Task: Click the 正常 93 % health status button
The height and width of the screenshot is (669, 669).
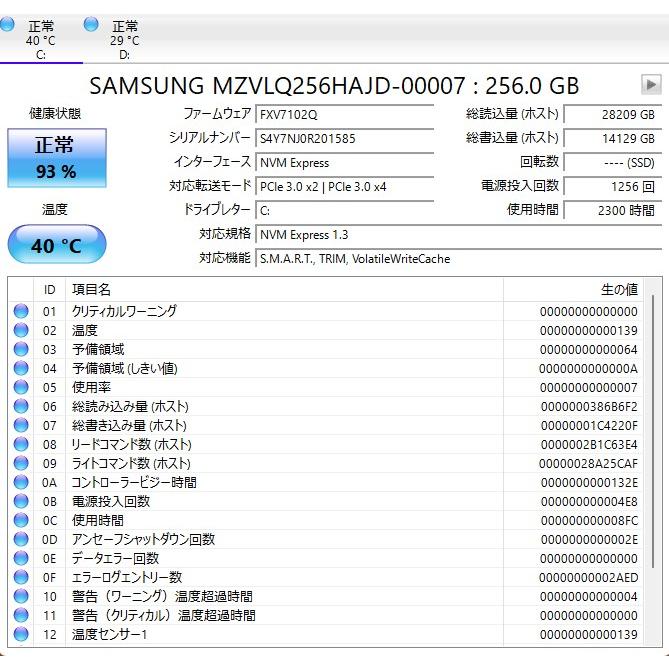Action: click(x=57, y=158)
